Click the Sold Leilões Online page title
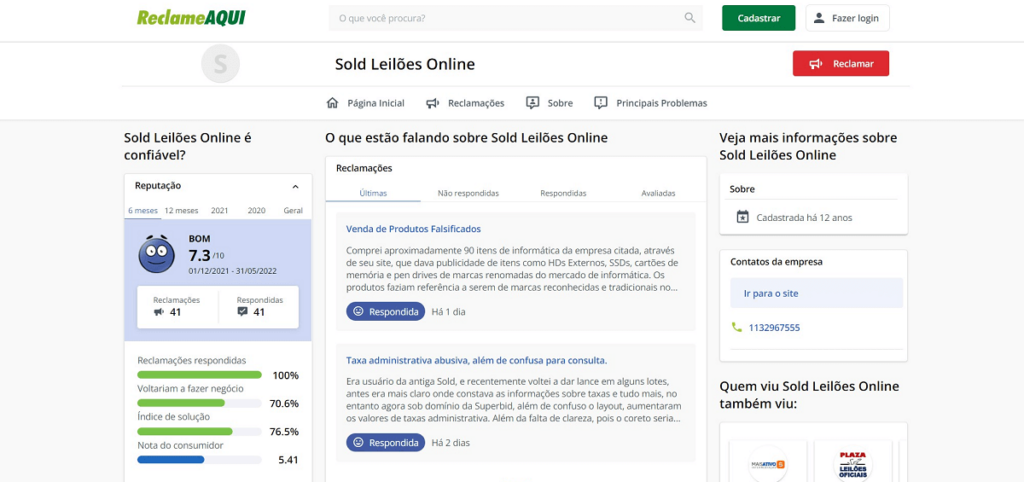The height and width of the screenshot is (482, 1024). pyautogui.click(x=405, y=64)
